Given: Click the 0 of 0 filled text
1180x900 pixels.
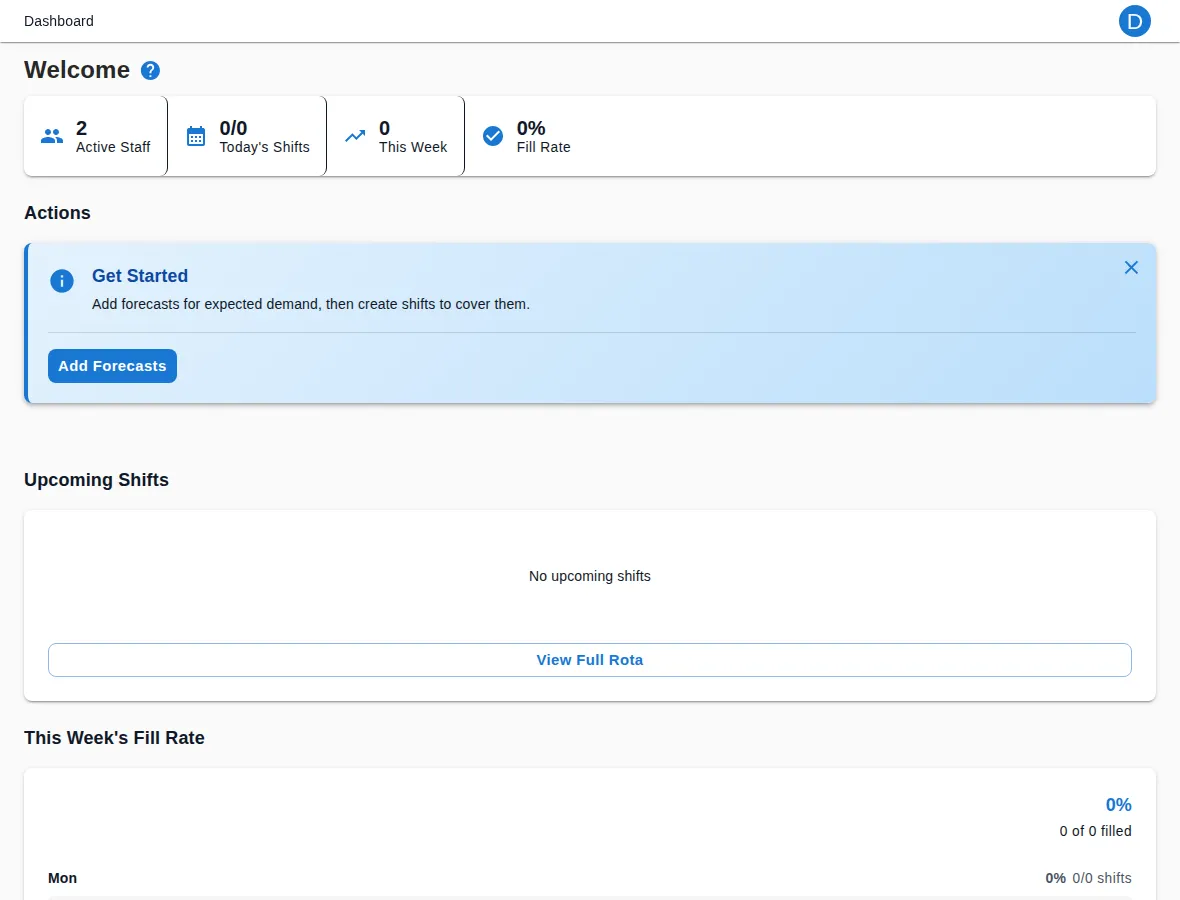Looking at the screenshot, I should pos(1096,832).
